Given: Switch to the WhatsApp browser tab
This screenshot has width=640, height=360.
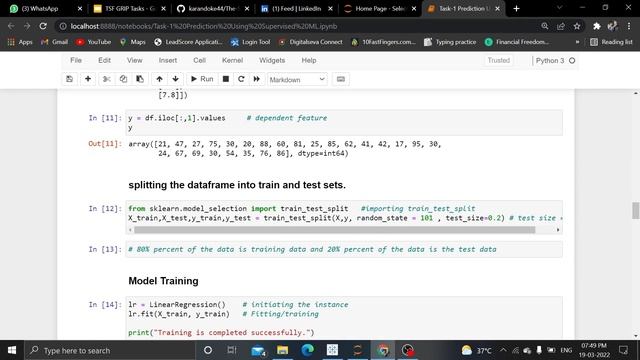Looking at the screenshot, I should [40, 9].
